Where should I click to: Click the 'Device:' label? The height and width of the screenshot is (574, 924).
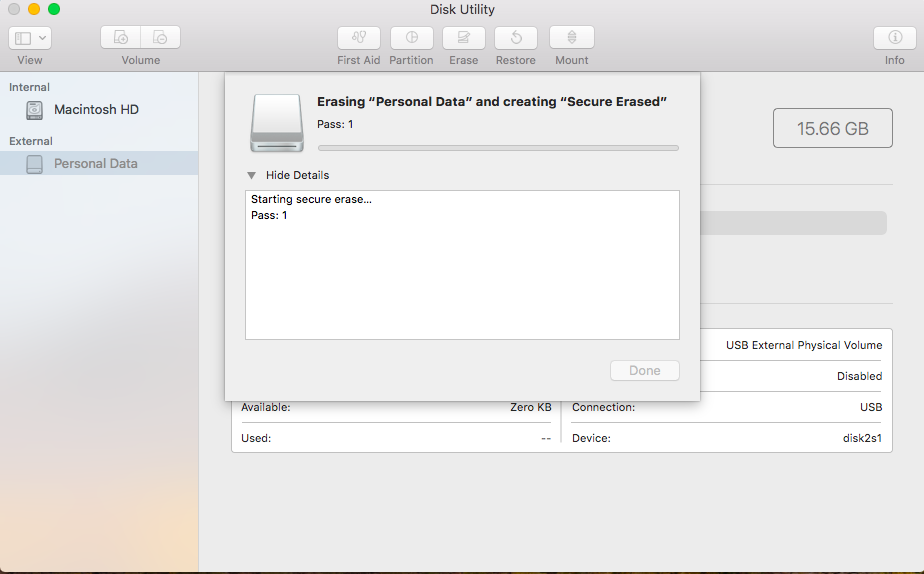(591, 438)
